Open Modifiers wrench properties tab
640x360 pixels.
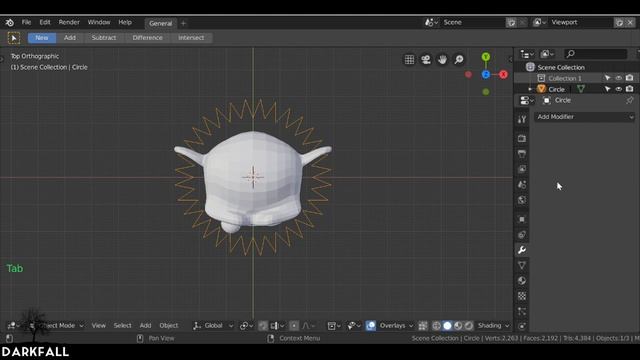[x=522, y=250]
